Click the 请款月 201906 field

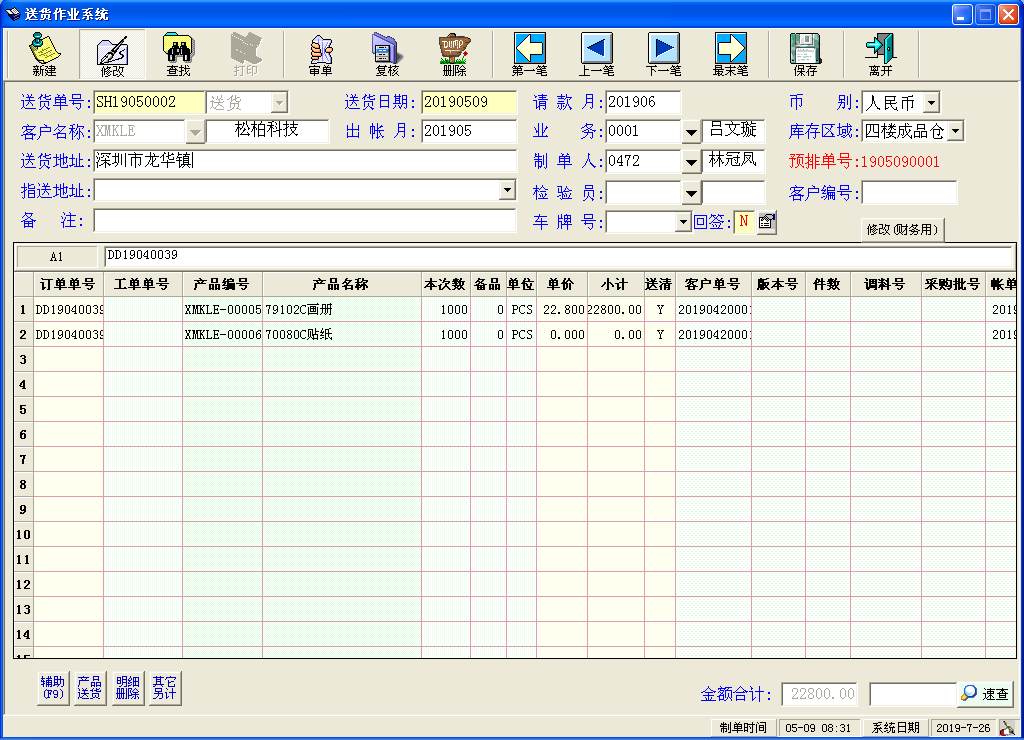pyautogui.click(x=643, y=103)
